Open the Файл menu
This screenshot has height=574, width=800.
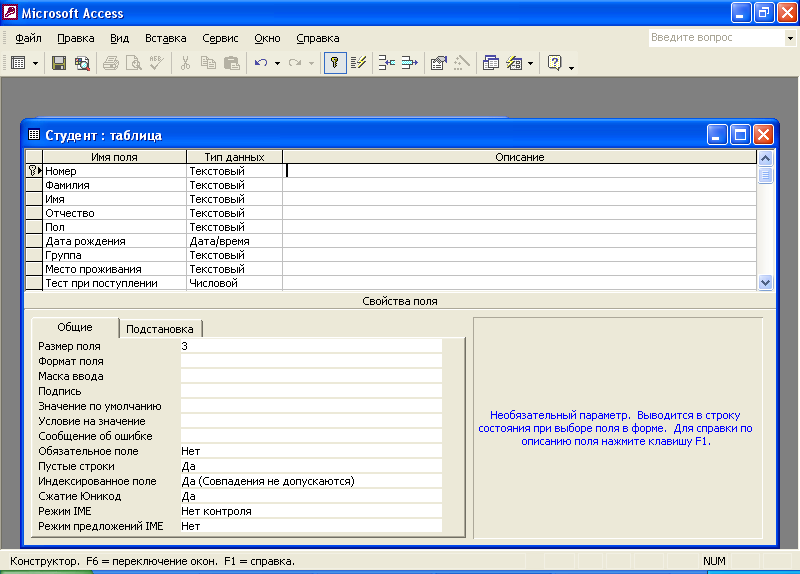[28, 38]
